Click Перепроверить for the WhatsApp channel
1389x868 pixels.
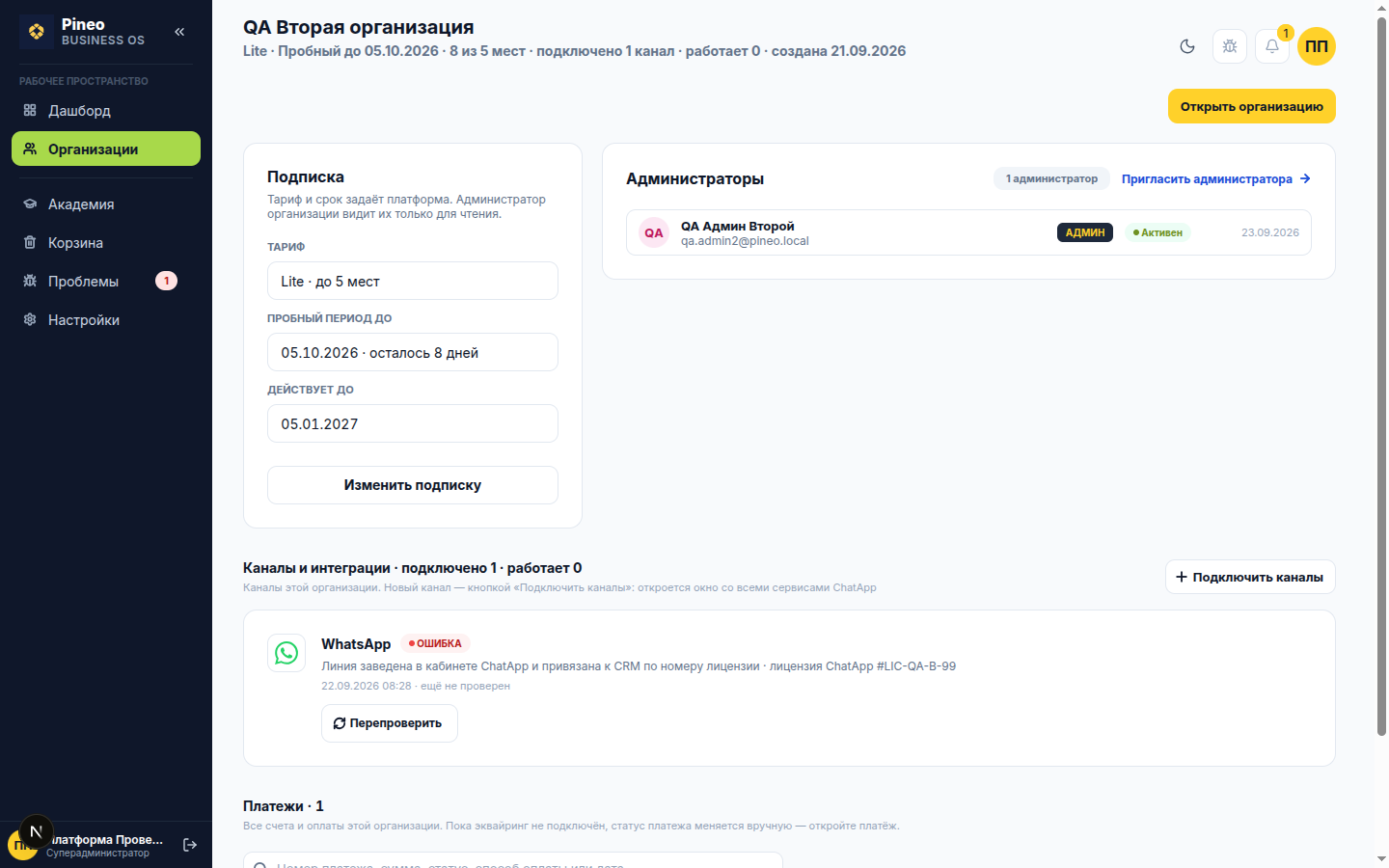tap(390, 723)
